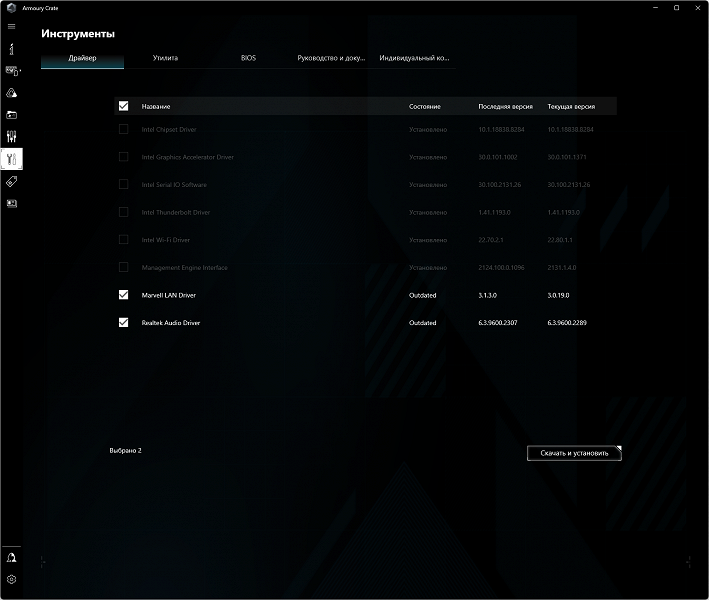Minimize the Armoury Crate window
The image size is (709, 600).
point(656,8)
